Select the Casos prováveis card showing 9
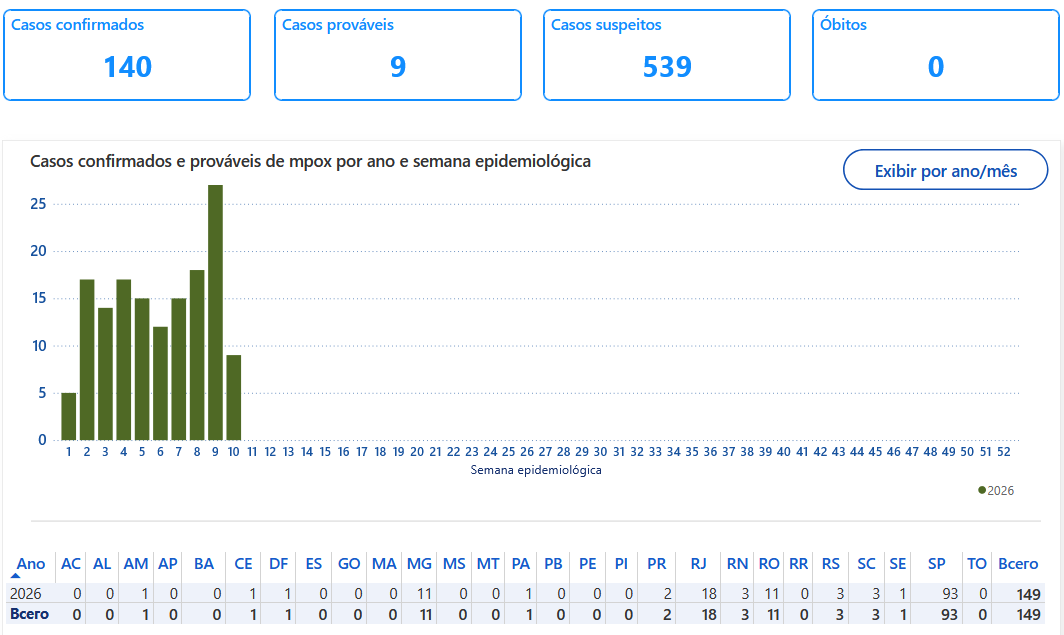 (x=398, y=55)
